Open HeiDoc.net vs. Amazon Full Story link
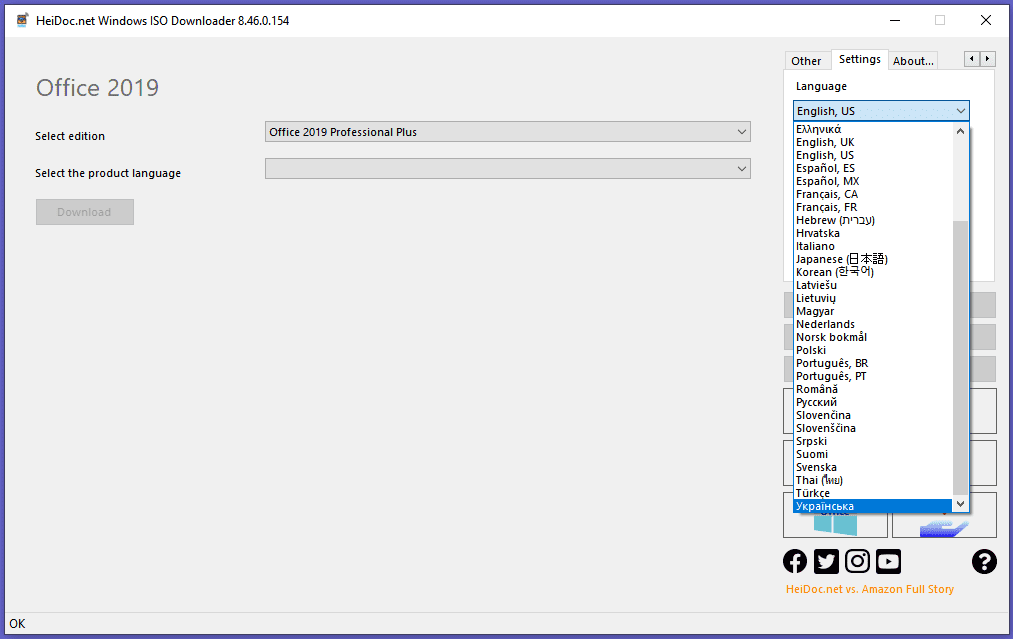This screenshot has width=1013, height=639. pyautogui.click(x=870, y=589)
